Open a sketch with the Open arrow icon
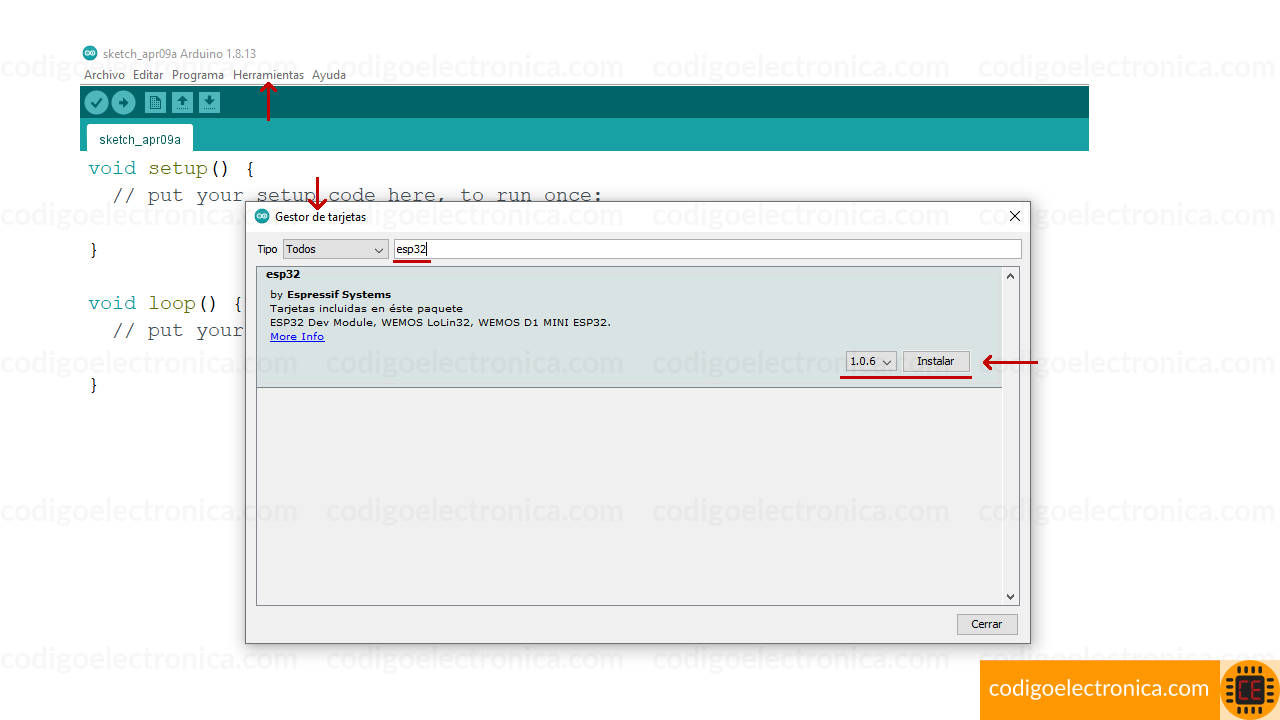 [x=182, y=102]
